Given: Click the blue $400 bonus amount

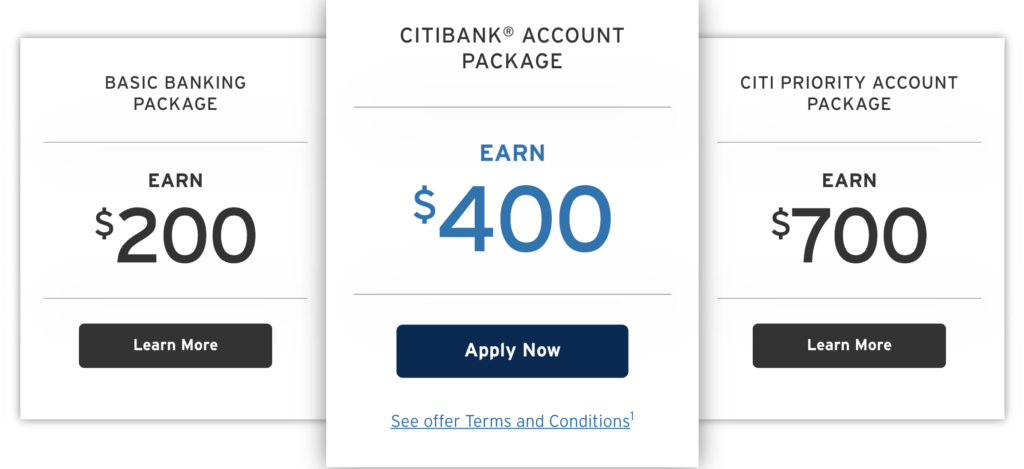Looking at the screenshot, I should tap(512, 219).
